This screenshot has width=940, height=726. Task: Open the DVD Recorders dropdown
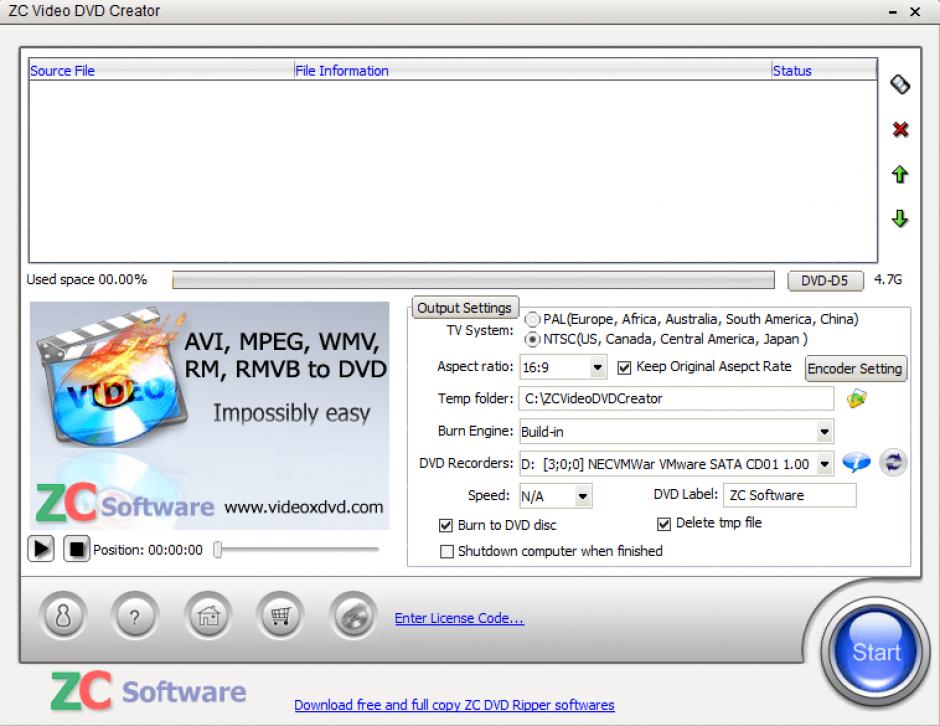825,464
